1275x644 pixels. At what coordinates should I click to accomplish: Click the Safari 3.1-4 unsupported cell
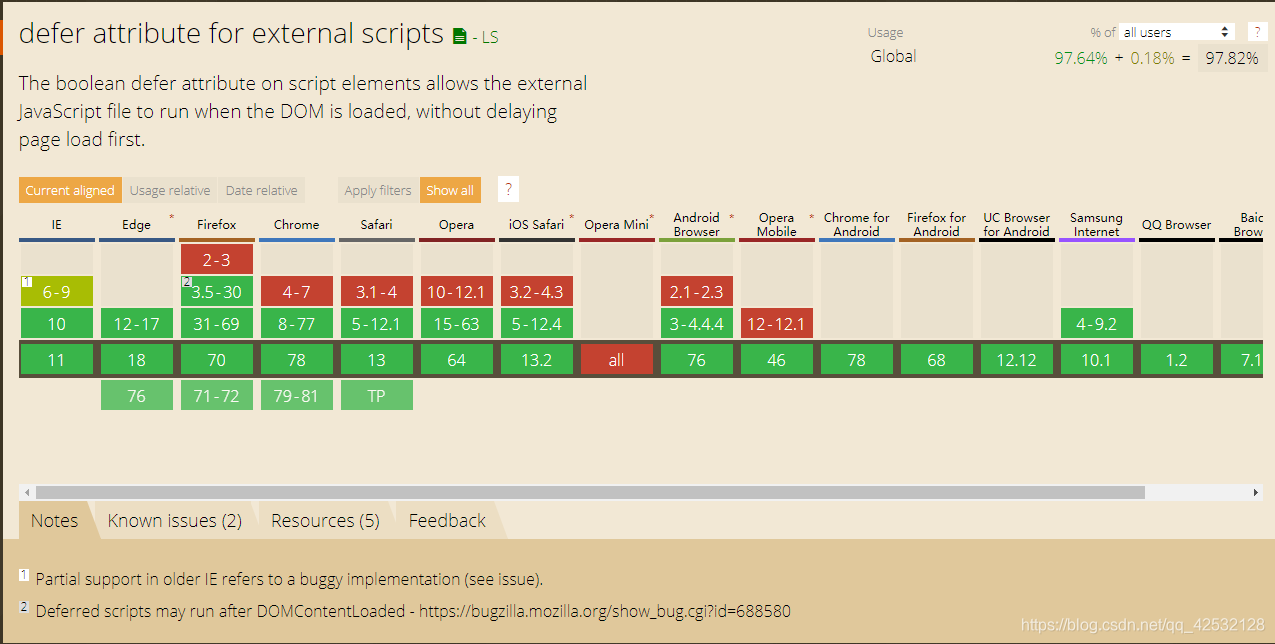pyautogui.click(x=377, y=291)
